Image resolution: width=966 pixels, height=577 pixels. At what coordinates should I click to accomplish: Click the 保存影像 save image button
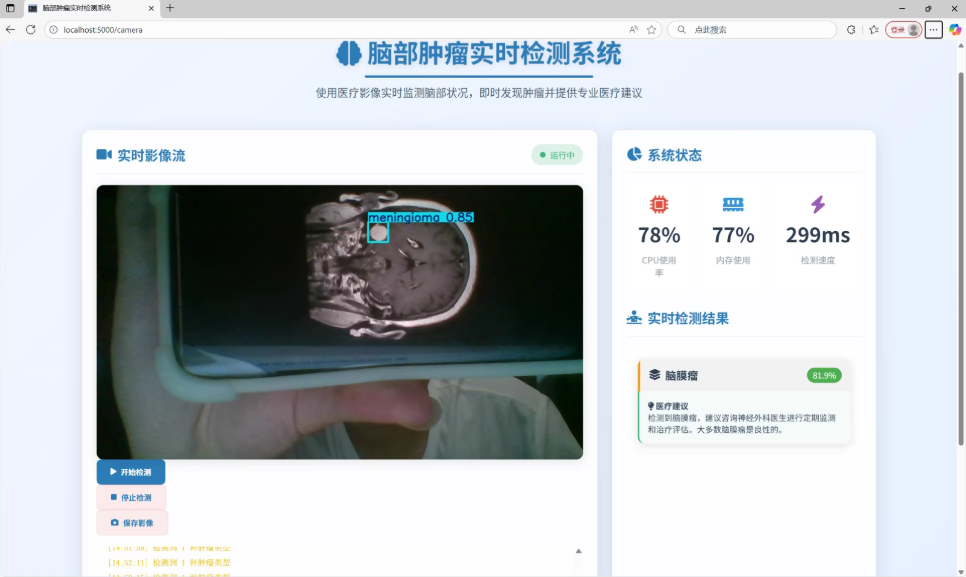click(132, 523)
